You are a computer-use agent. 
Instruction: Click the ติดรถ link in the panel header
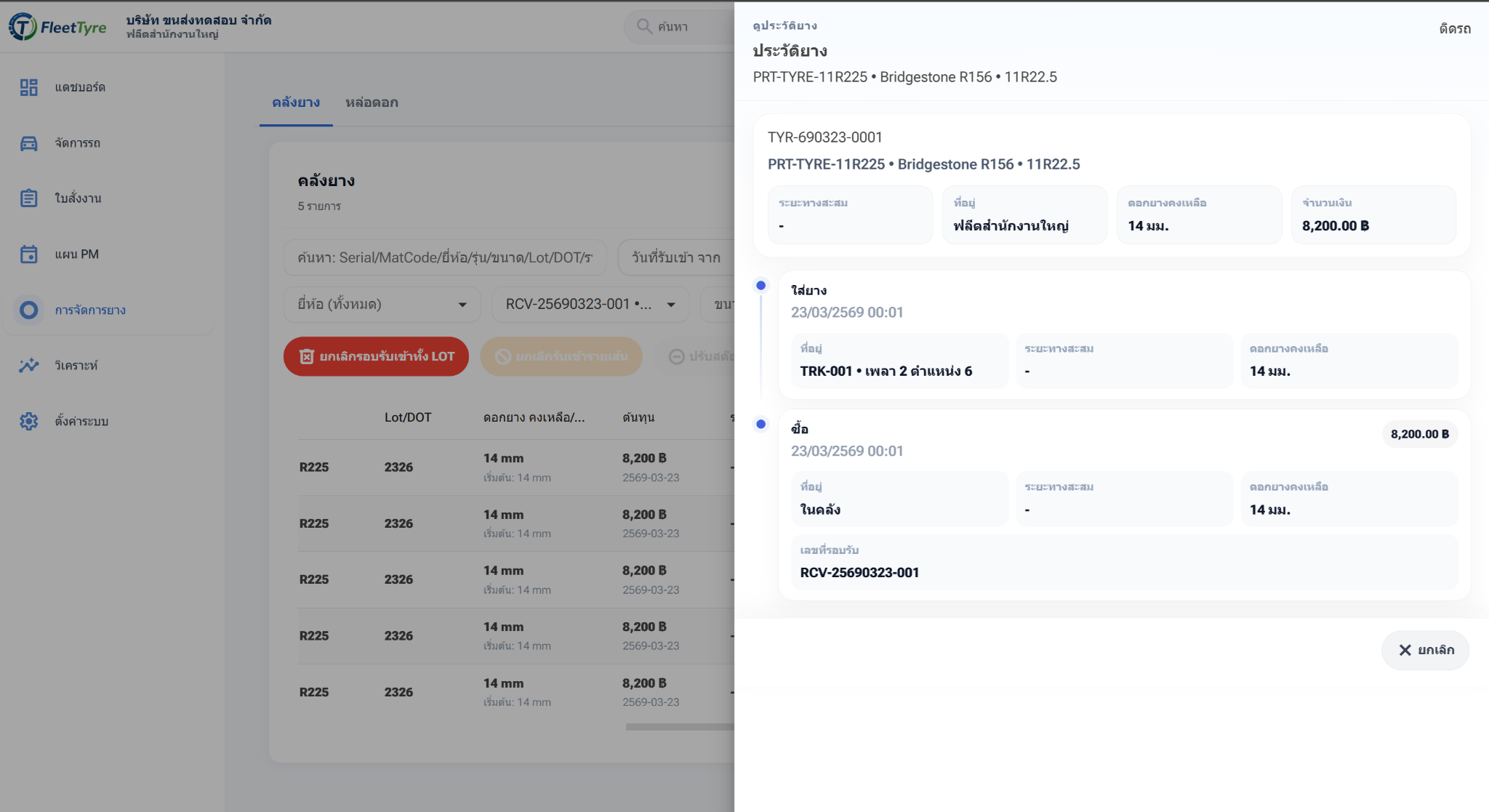(x=1454, y=29)
